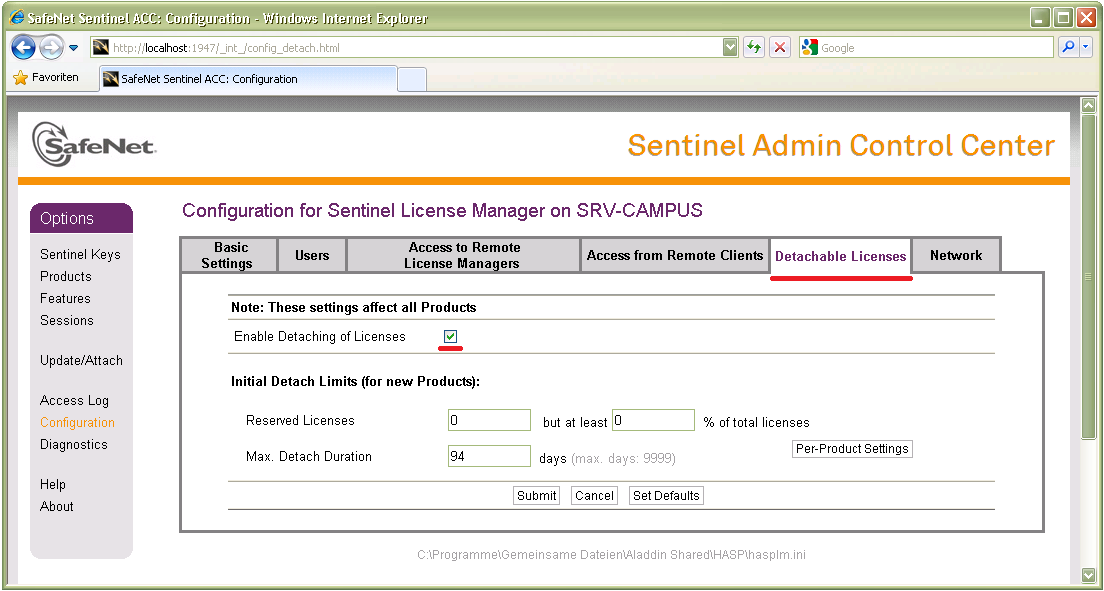Click the tab icon on the SafeNet browser tab
1104x591 pixels.
pos(110,79)
